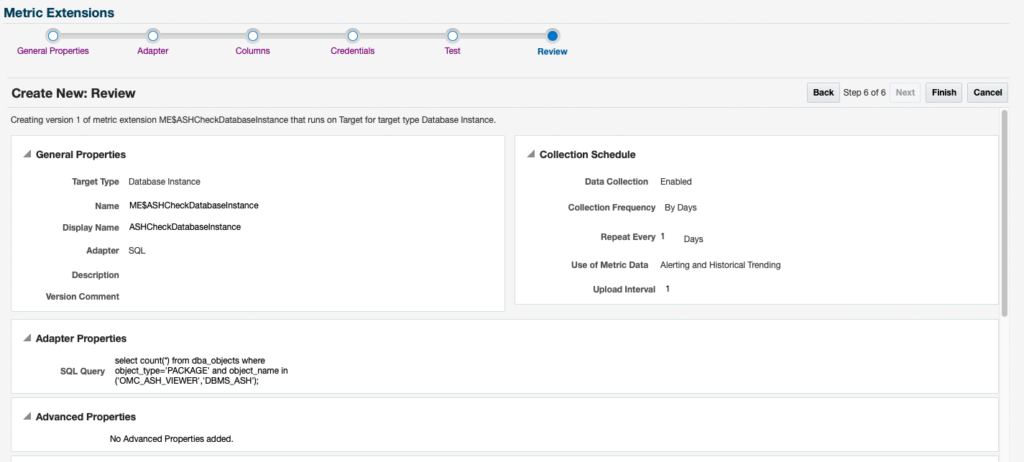Click the Description label

pyautogui.click(x=95, y=275)
